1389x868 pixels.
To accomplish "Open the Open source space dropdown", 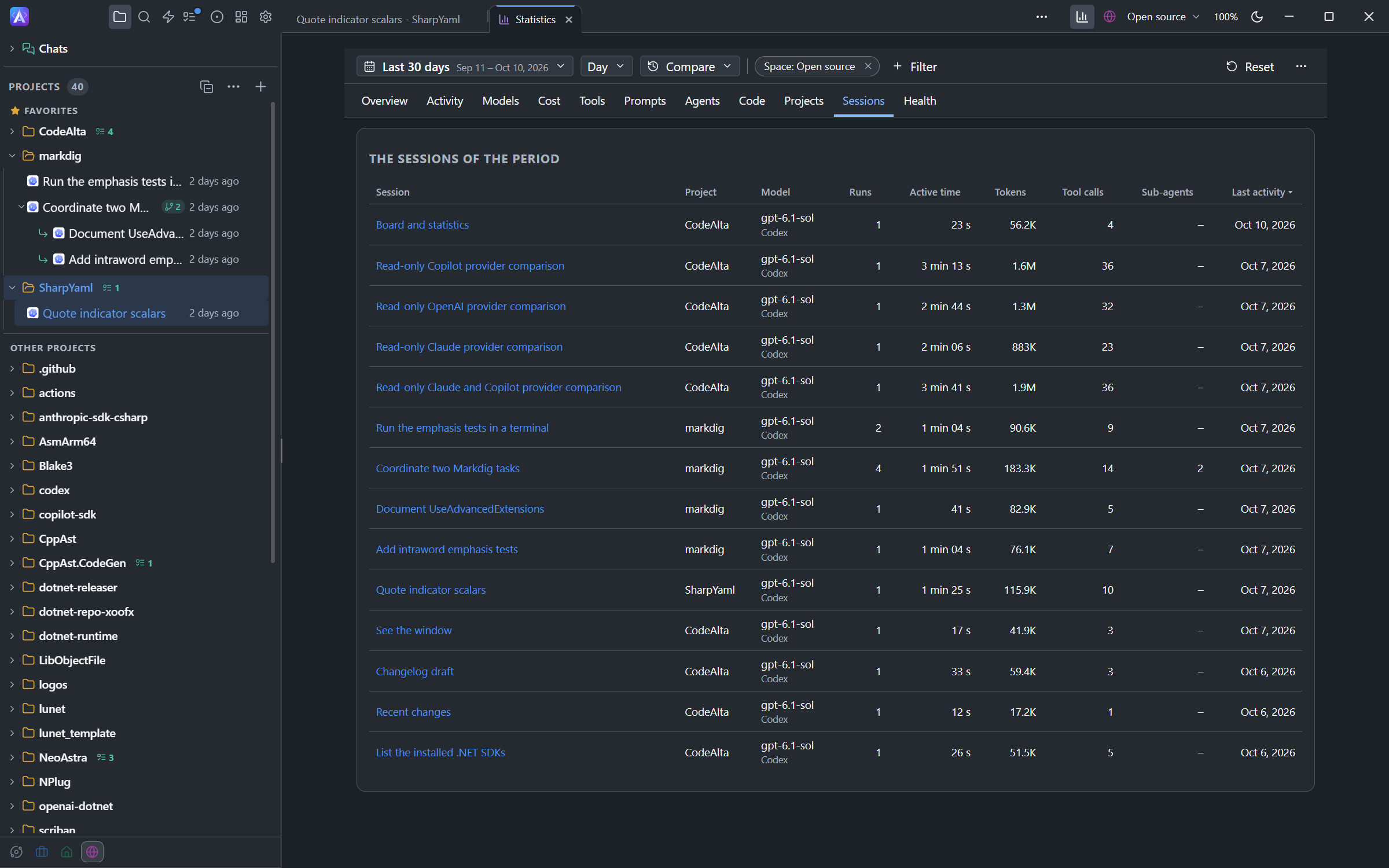I will [x=1163, y=17].
